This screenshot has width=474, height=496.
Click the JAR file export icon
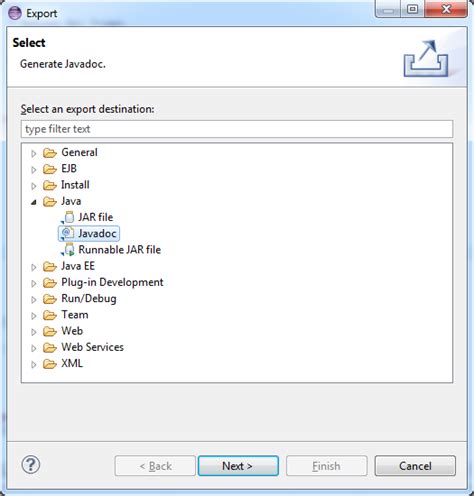pyautogui.click(x=68, y=217)
